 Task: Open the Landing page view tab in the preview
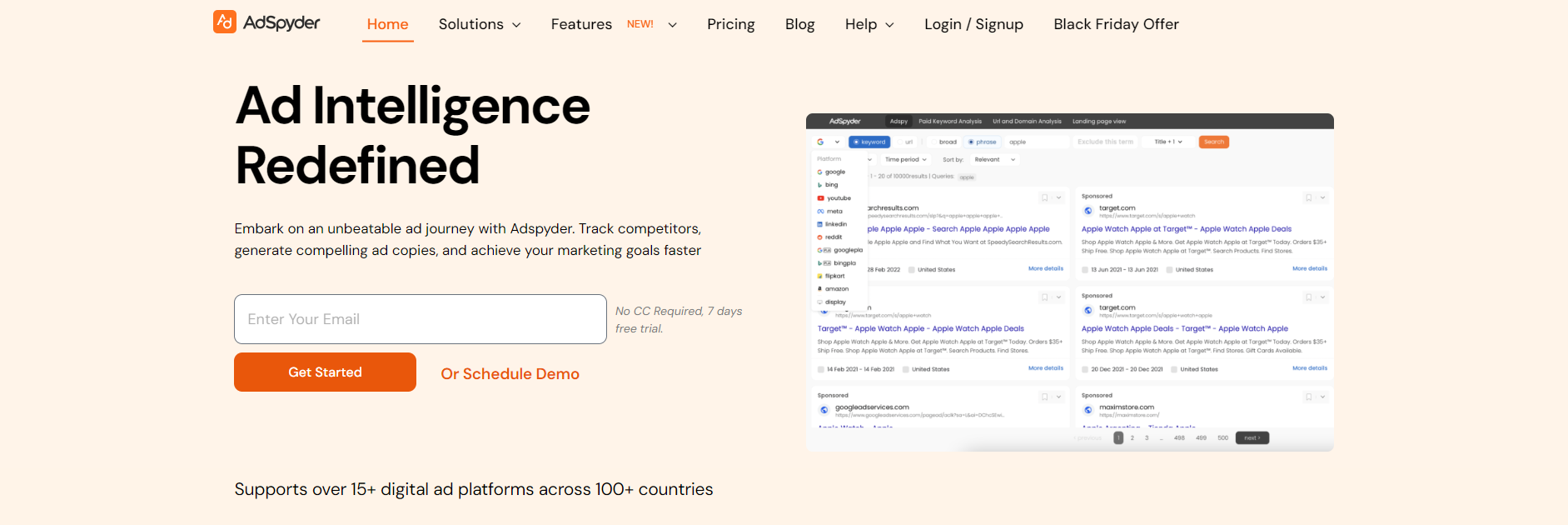[x=1099, y=122]
